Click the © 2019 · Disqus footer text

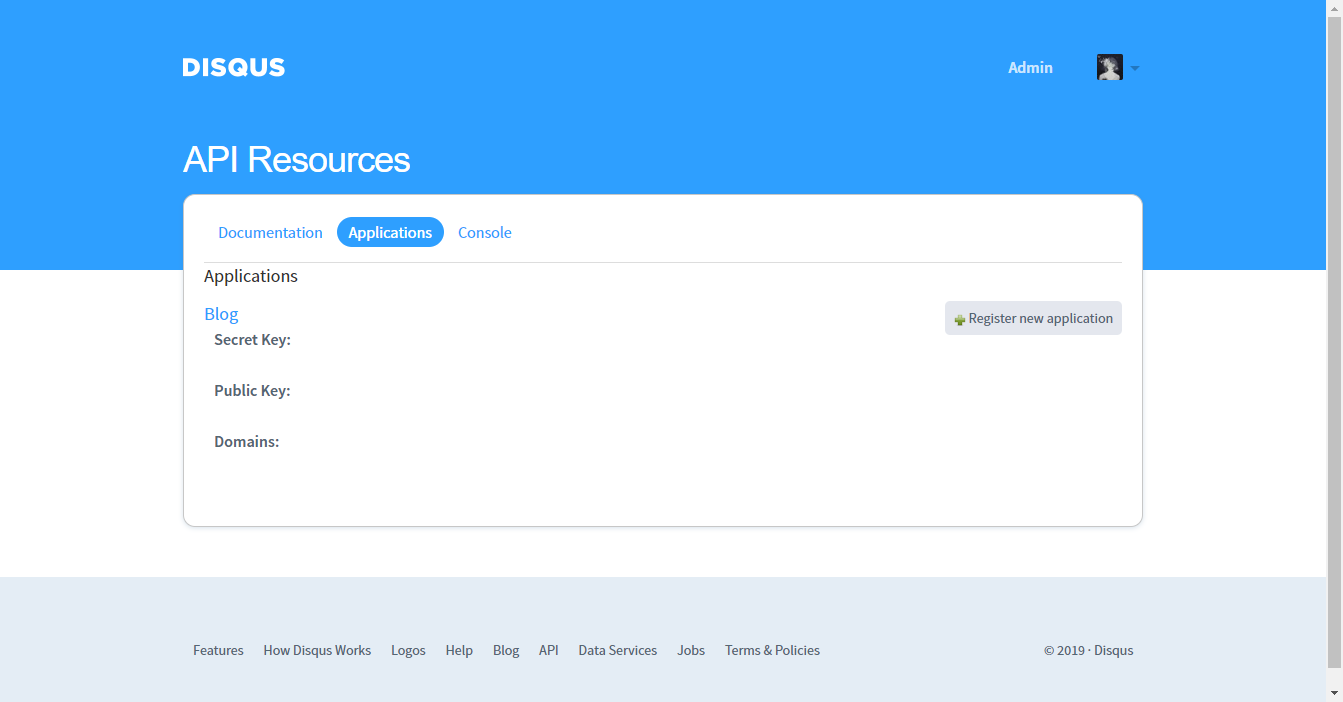[1088, 650]
